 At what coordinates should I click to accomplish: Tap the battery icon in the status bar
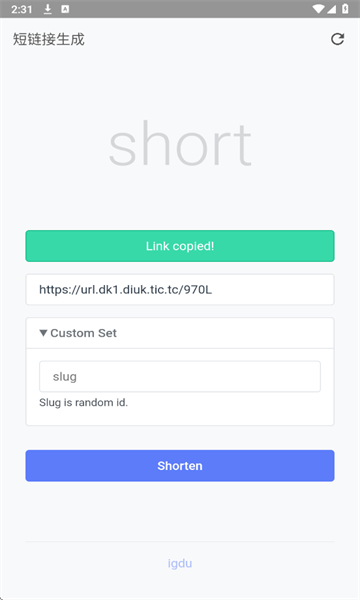pos(345,9)
